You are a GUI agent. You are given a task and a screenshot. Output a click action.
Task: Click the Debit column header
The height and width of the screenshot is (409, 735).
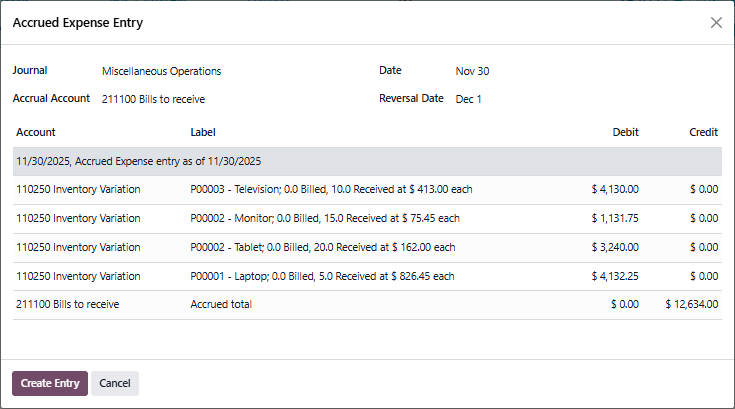click(x=625, y=132)
